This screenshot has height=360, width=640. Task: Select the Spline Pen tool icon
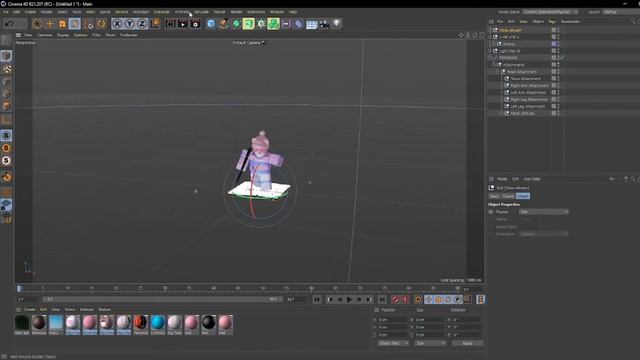pos(223,24)
